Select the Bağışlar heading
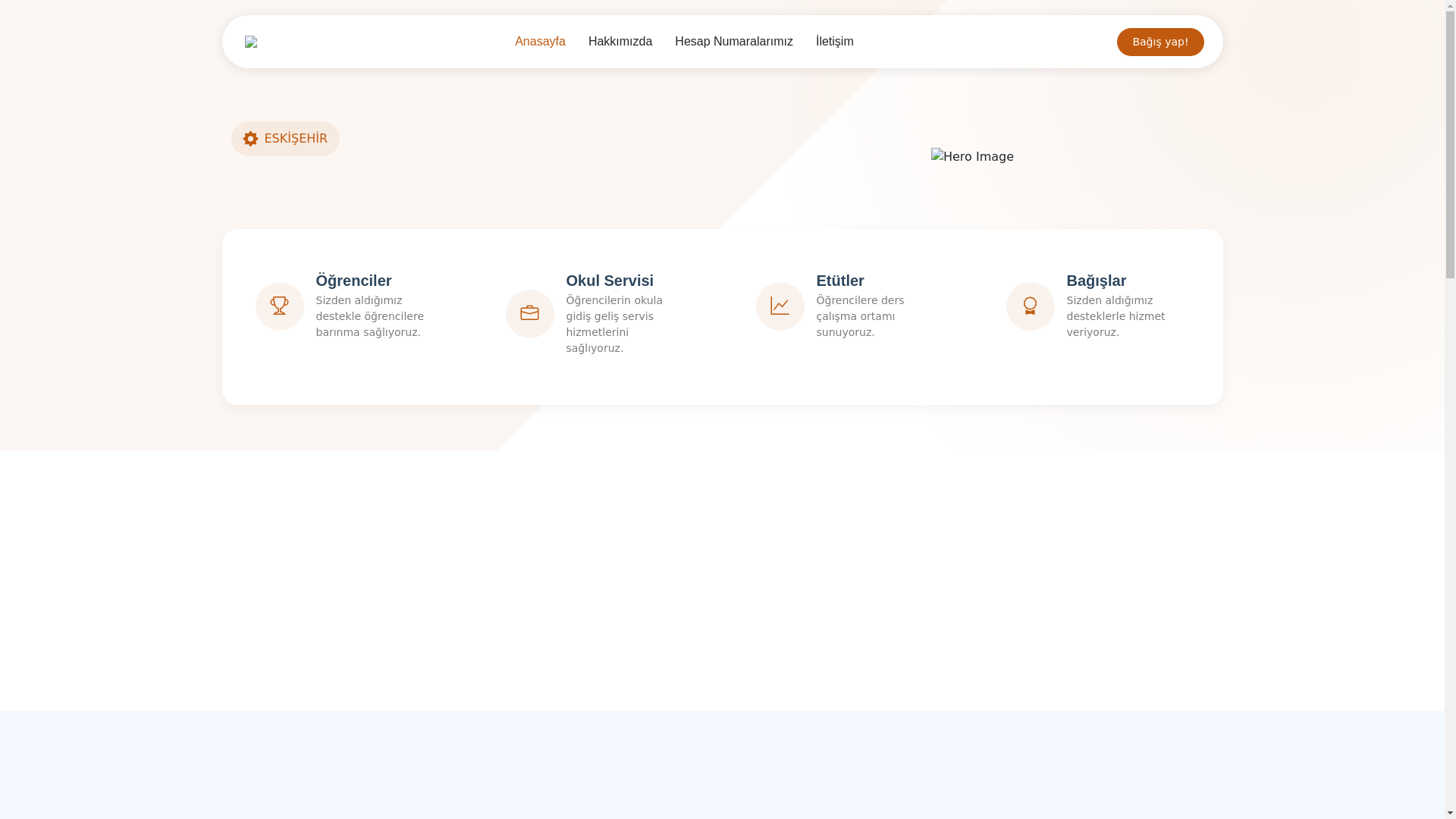Screen dimensions: 1456x819 pyautogui.click(x=1097, y=281)
